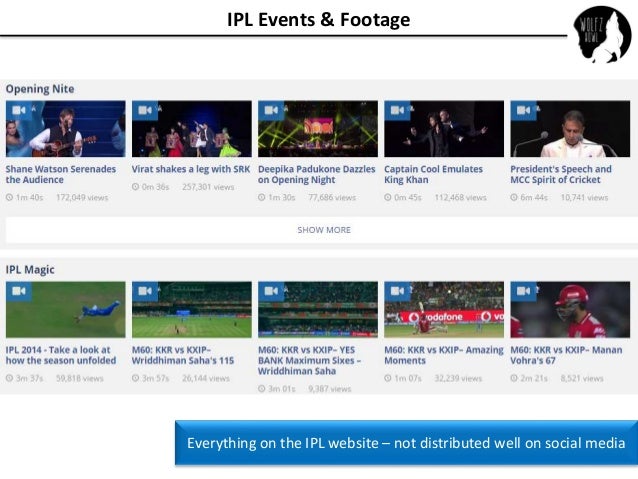This screenshot has width=638, height=479.
Task: Open President's Speech and MCC Spirit link
Action: point(561,174)
